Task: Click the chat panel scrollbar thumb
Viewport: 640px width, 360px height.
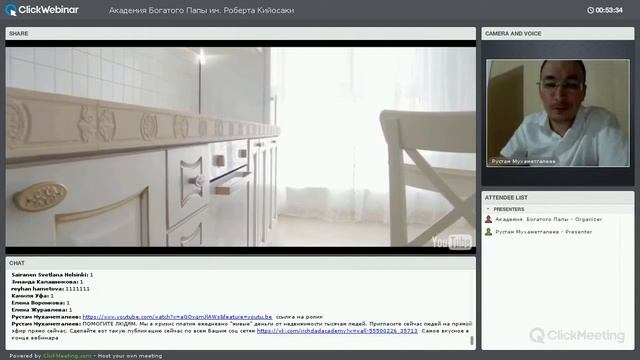Action: tap(472, 340)
